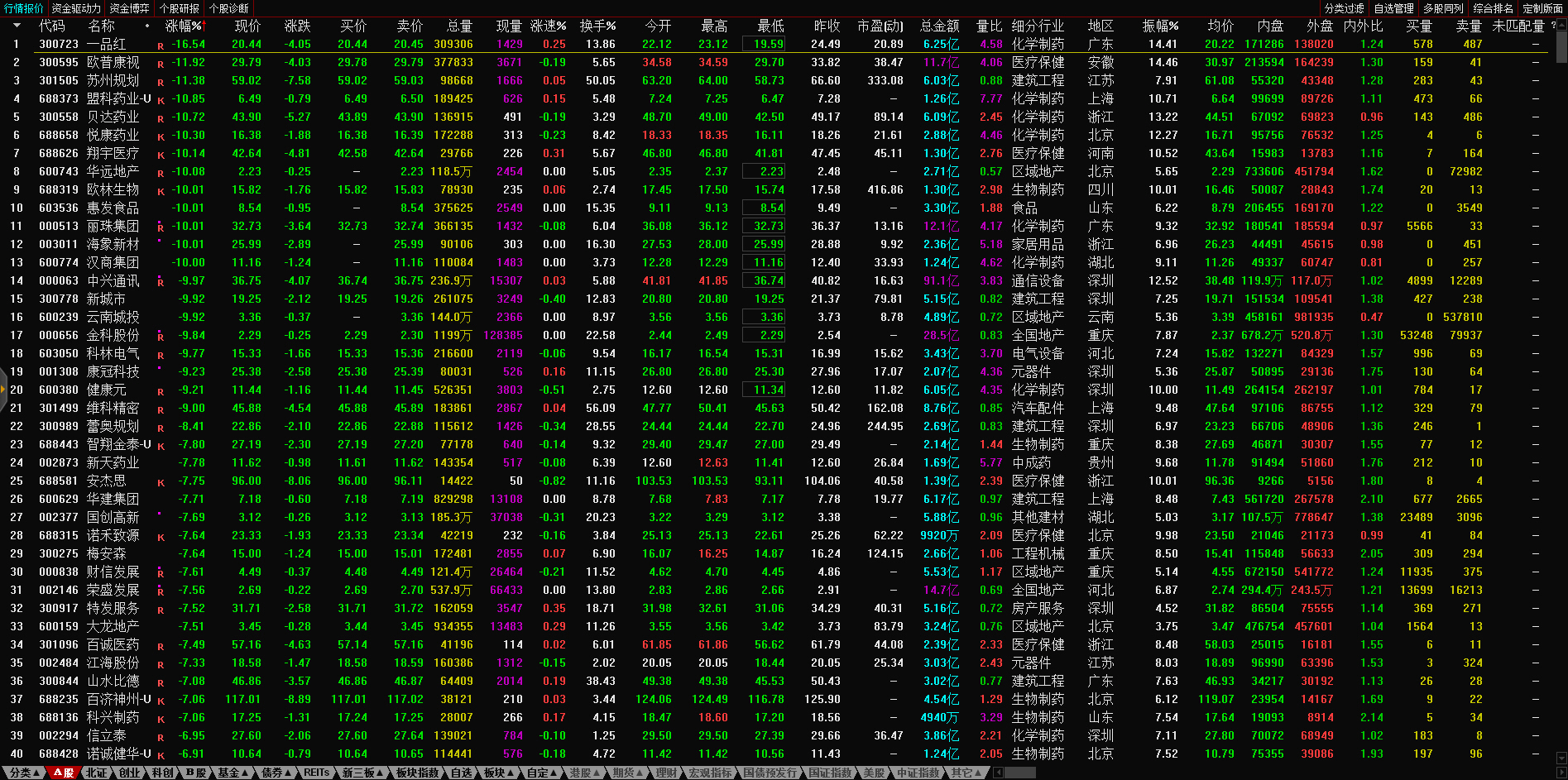1568x780 pixels.
Task: Click the scroll-down arrow of vertical scrollbar
Action: point(1561,758)
